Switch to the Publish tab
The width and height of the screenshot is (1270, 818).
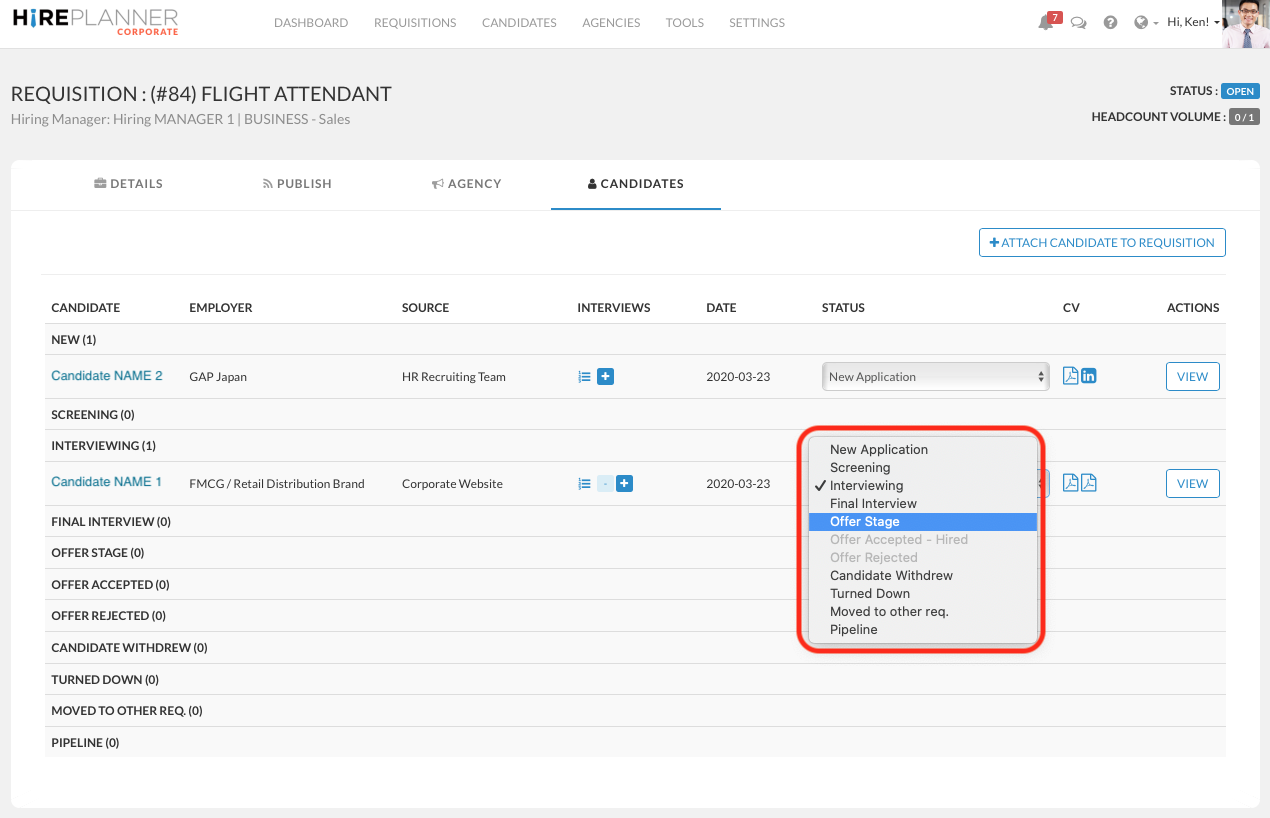tap(297, 184)
